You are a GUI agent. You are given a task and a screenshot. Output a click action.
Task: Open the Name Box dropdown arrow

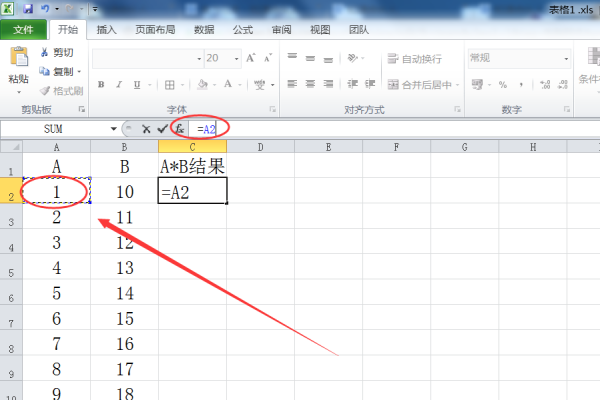click(113, 129)
